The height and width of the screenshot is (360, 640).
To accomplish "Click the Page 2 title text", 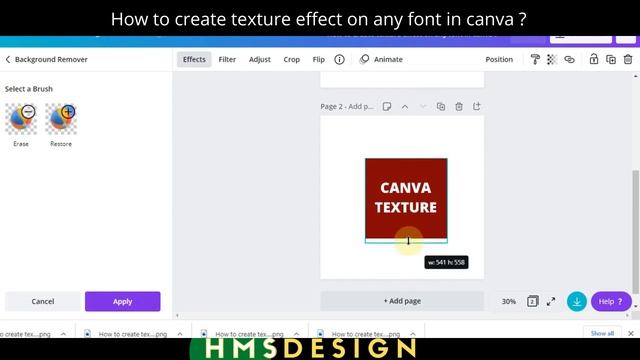I will pos(347,107).
